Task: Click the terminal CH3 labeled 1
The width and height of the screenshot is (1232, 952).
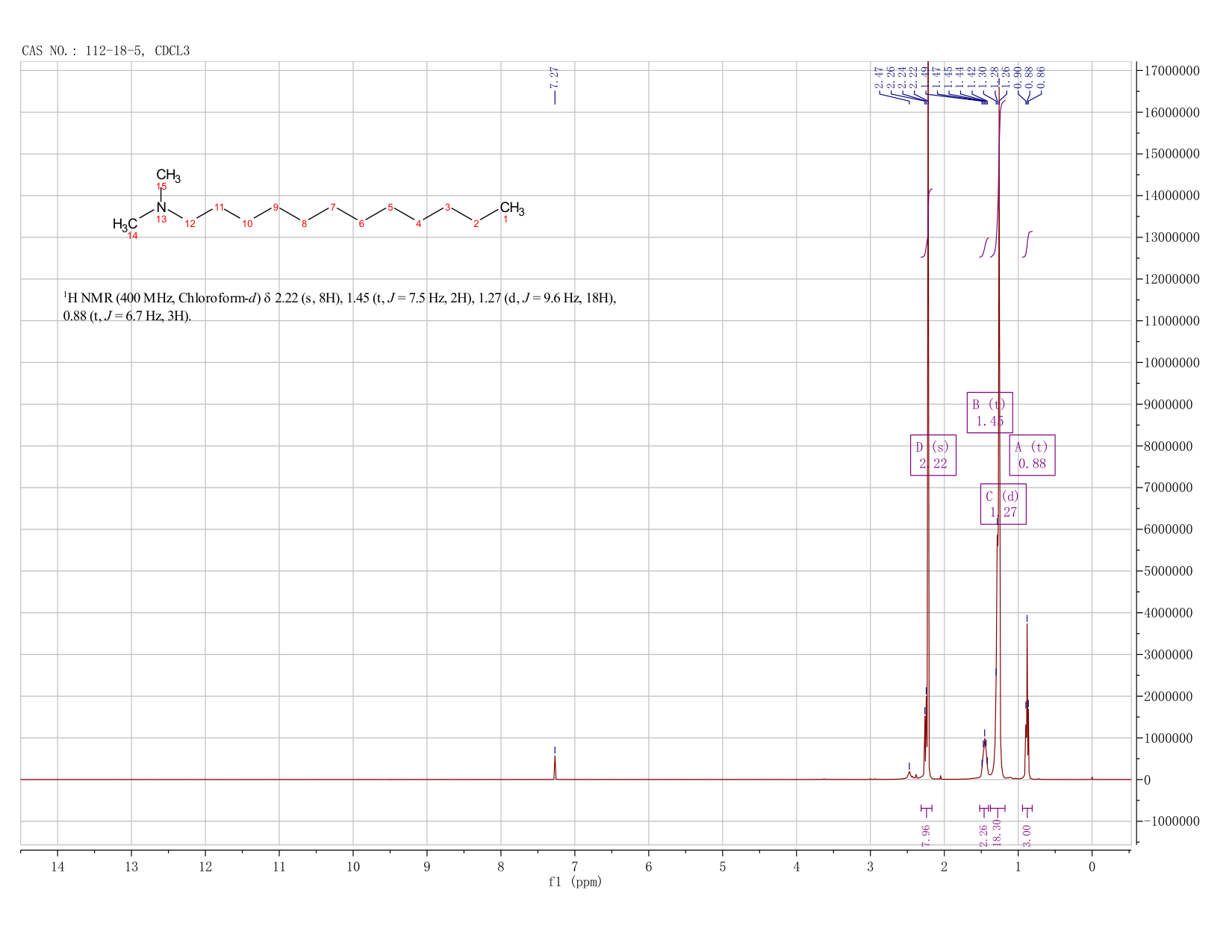Action: pyautogui.click(x=512, y=208)
